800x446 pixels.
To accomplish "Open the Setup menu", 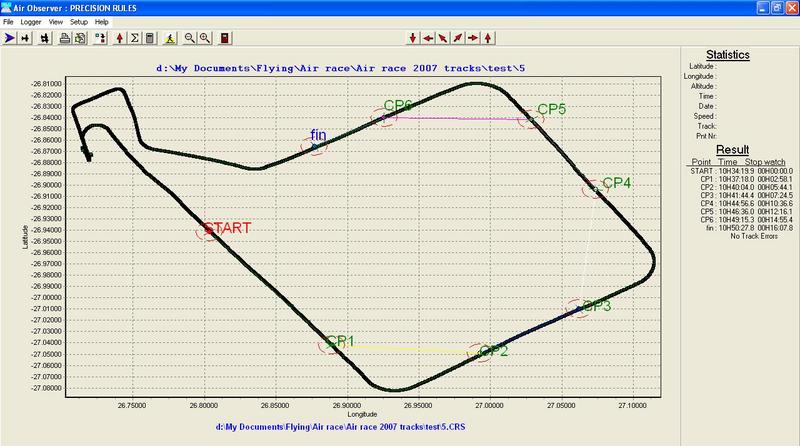I will click(x=78, y=21).
